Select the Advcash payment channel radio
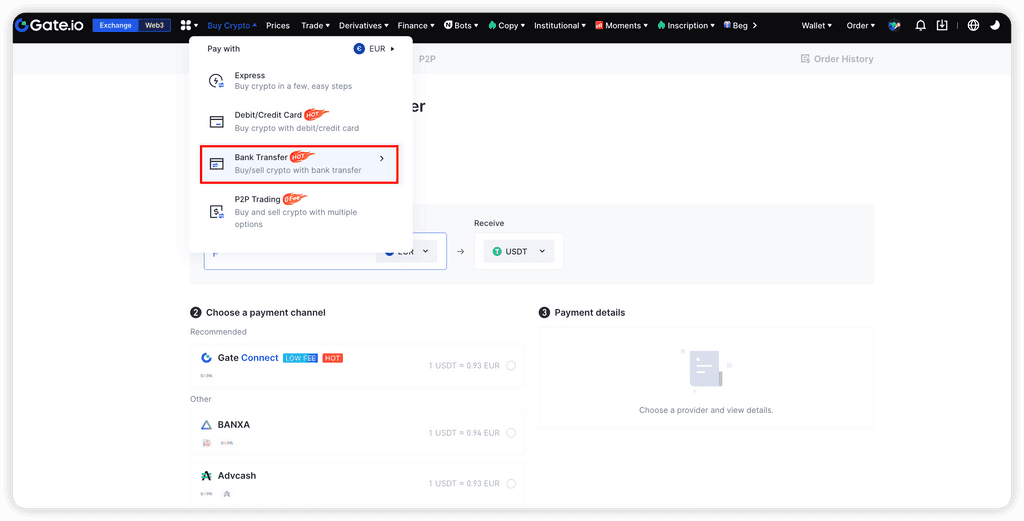This screenshot has width=1024, height=521. tap(511, 484)
